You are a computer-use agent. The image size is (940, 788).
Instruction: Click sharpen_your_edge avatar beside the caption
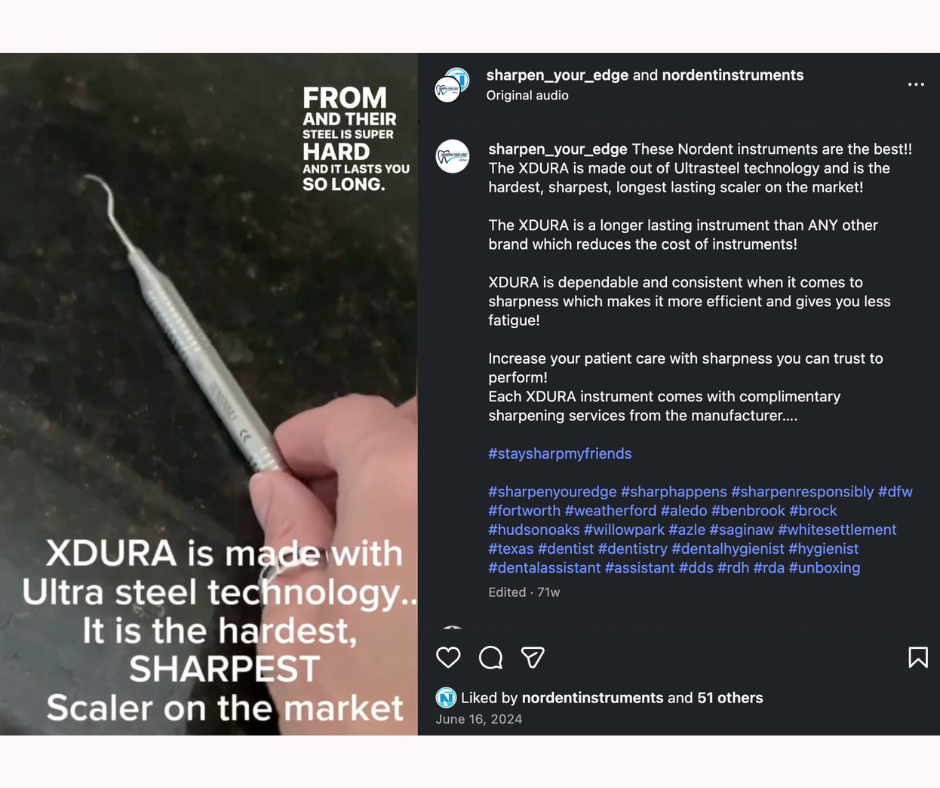(452, 157)
